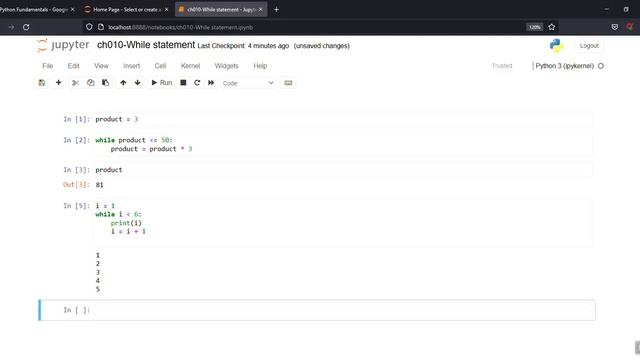Screen dimensions: 640x360
Task: Click the output value 81
Action: point(100,185)
